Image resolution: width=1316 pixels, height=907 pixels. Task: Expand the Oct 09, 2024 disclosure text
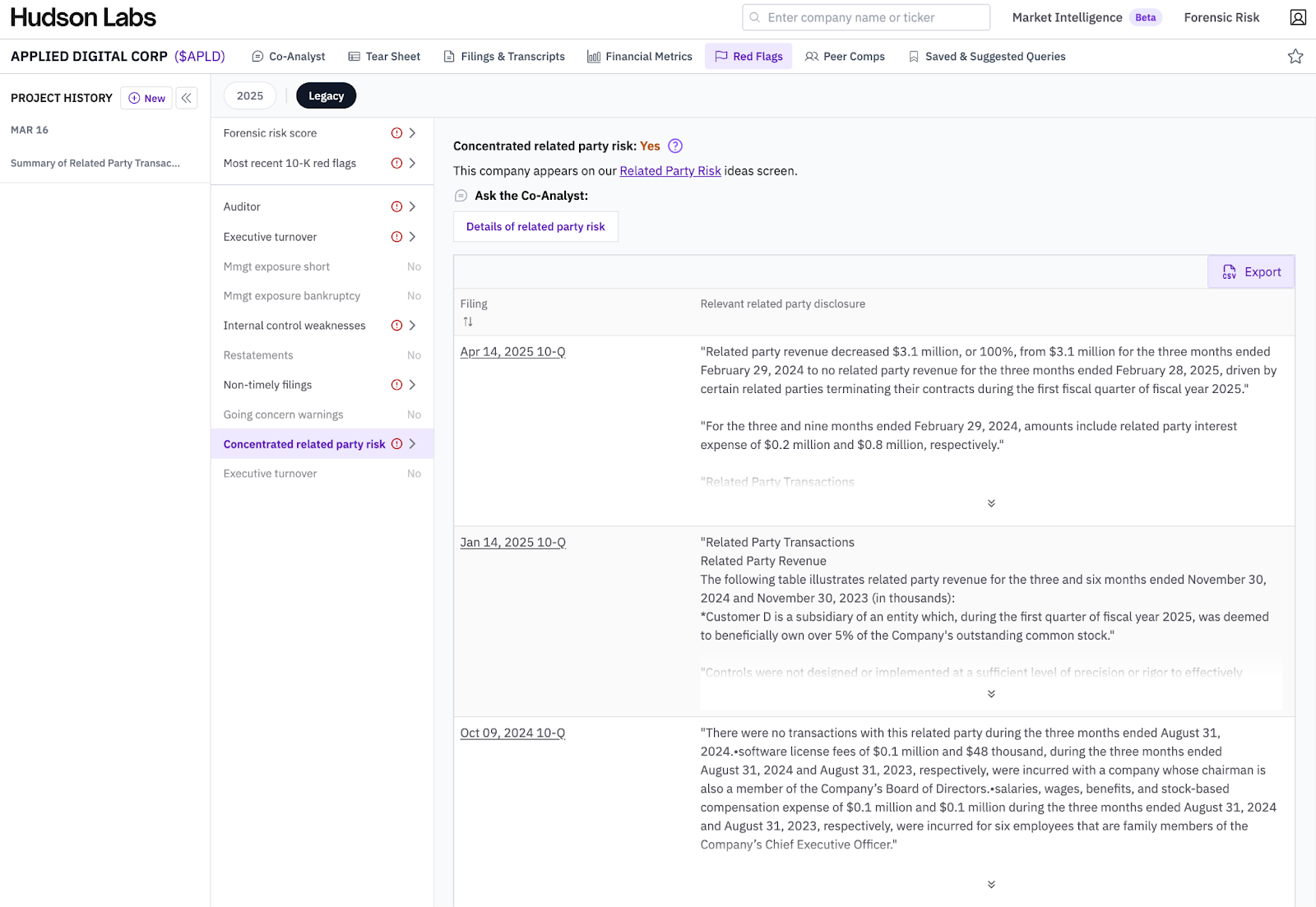tap(991, 885)
